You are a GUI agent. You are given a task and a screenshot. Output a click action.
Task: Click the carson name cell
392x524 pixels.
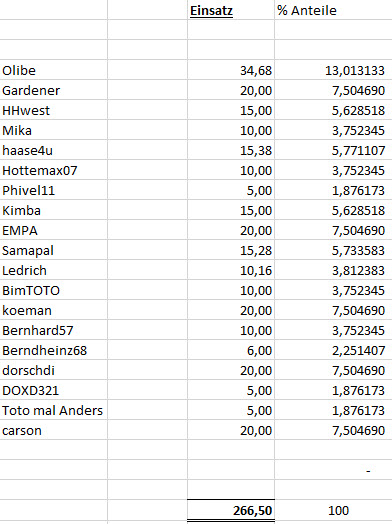(x=53, y=430)
